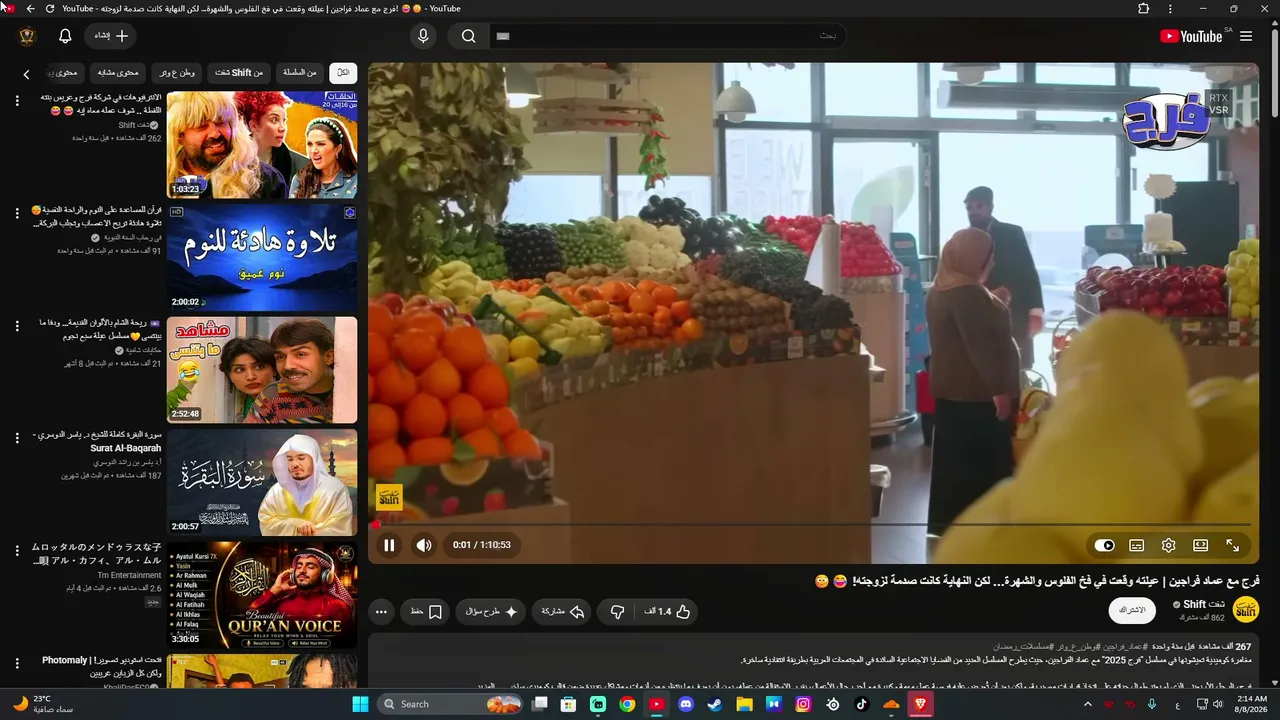Open the account avatar menu

coord(27,36)
